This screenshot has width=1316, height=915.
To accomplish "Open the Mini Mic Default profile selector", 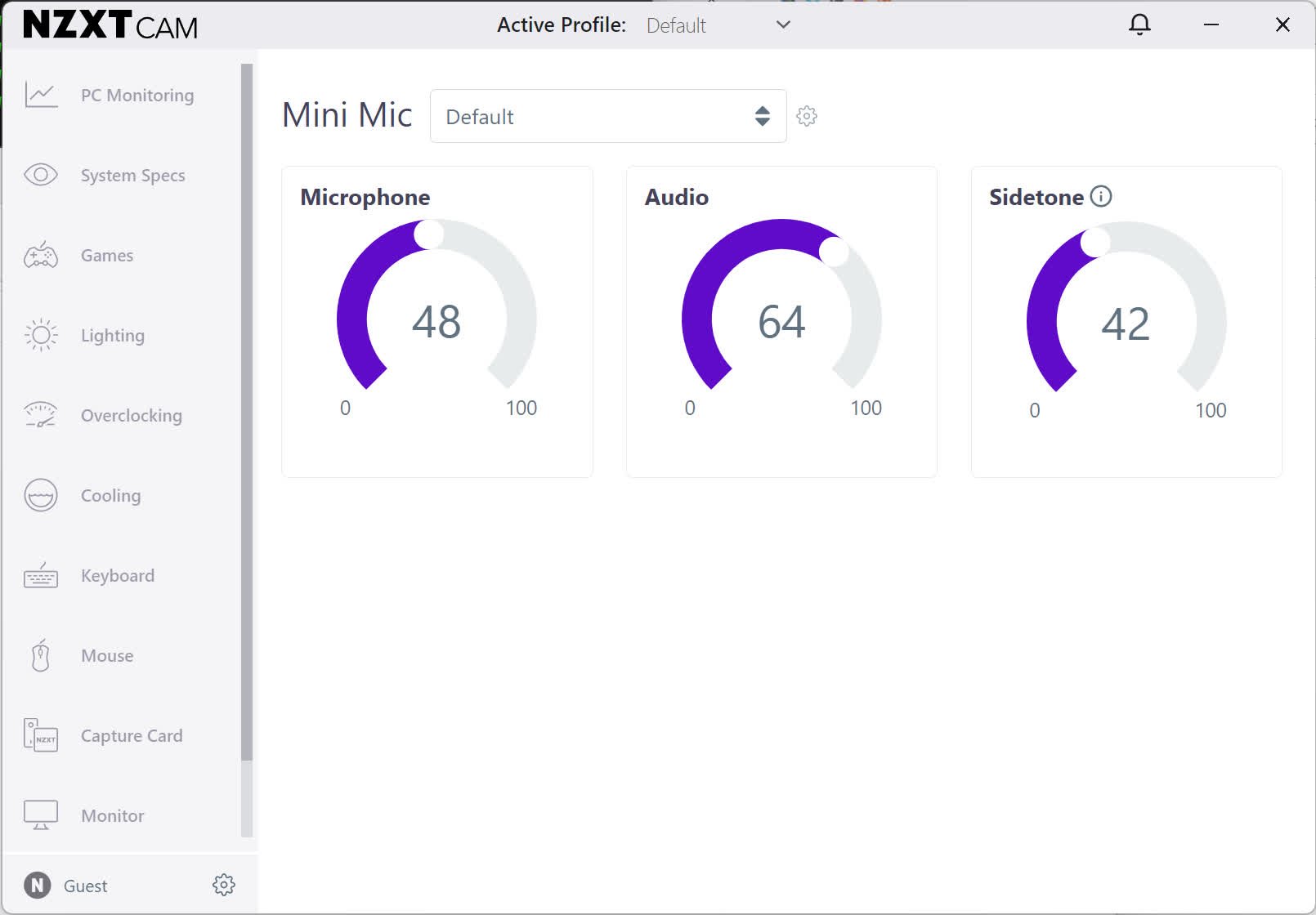I will tap(608, 116).
